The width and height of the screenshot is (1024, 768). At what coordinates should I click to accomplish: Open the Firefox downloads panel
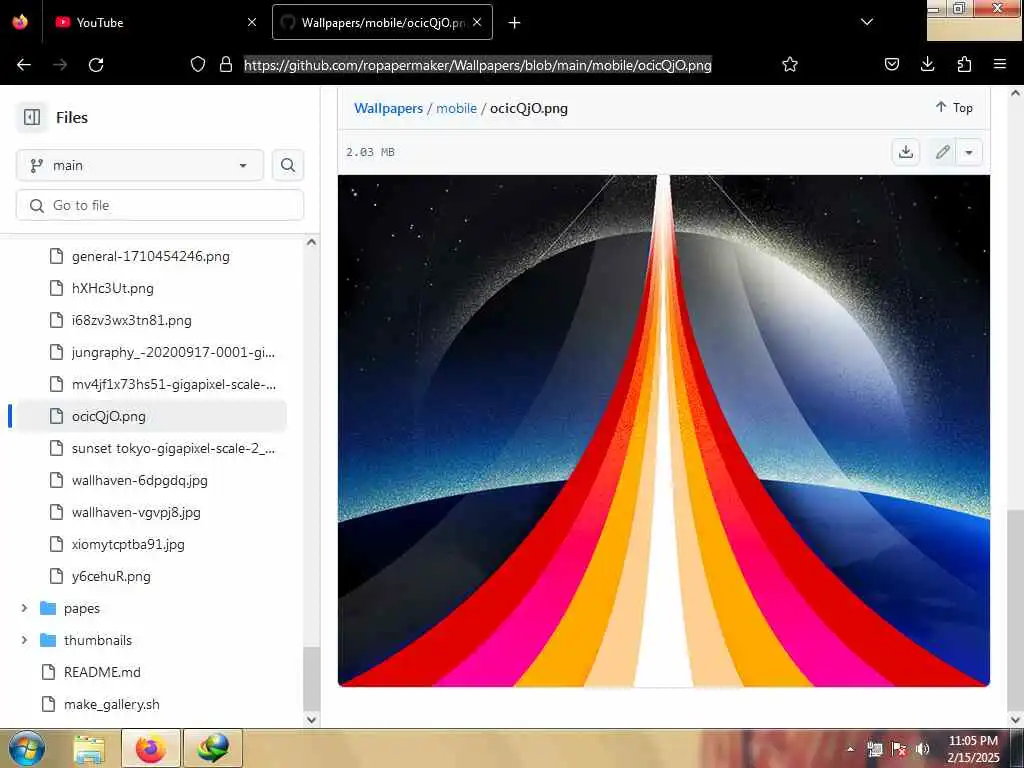tap(927, 64)
